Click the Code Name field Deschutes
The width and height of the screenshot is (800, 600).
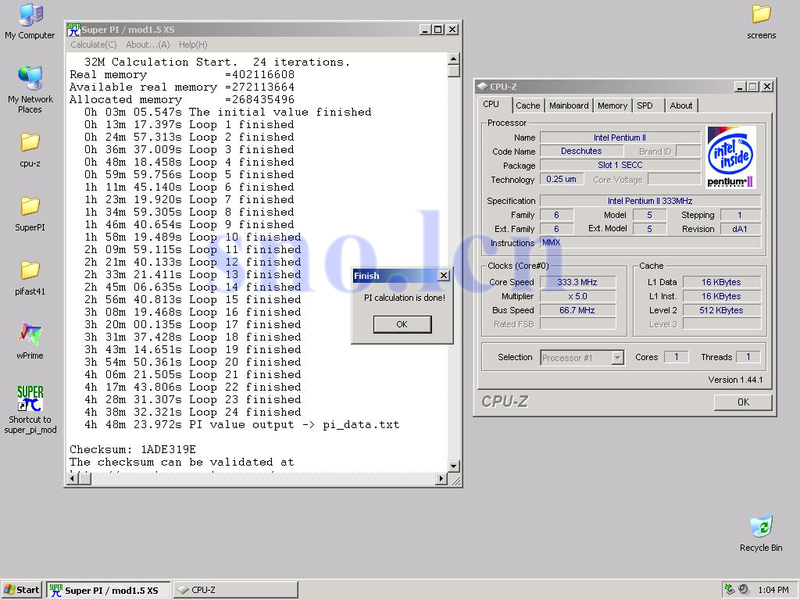tap(581, 151)
